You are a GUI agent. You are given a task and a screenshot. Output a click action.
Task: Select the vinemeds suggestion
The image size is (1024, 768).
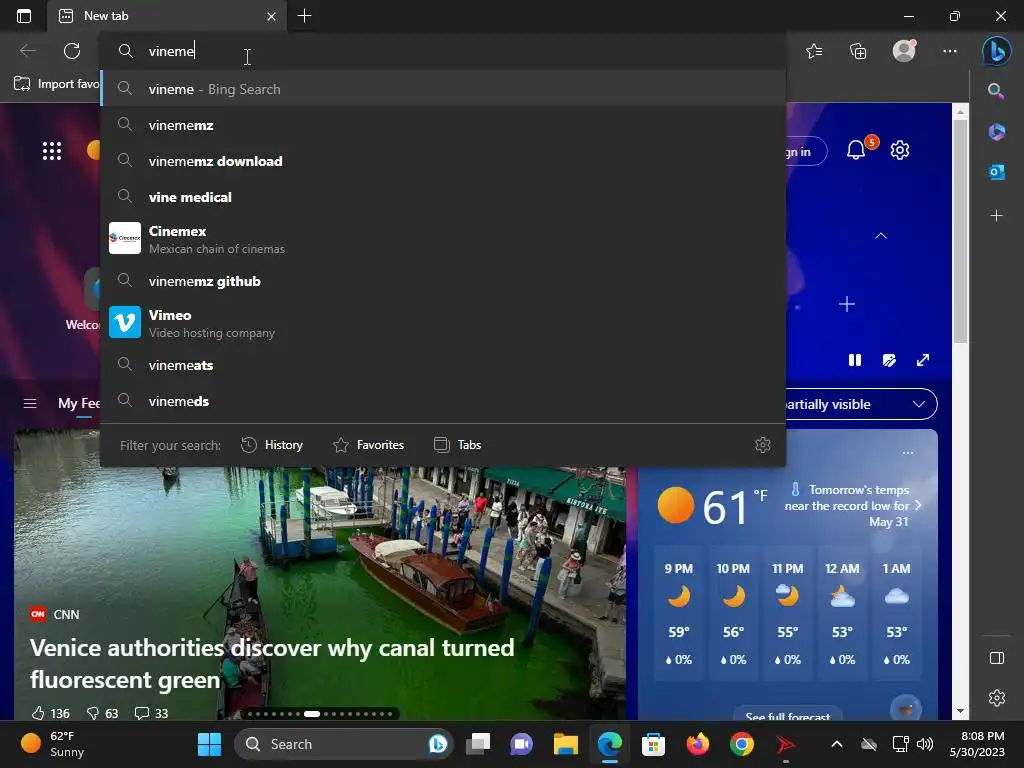tap(443, 402)
